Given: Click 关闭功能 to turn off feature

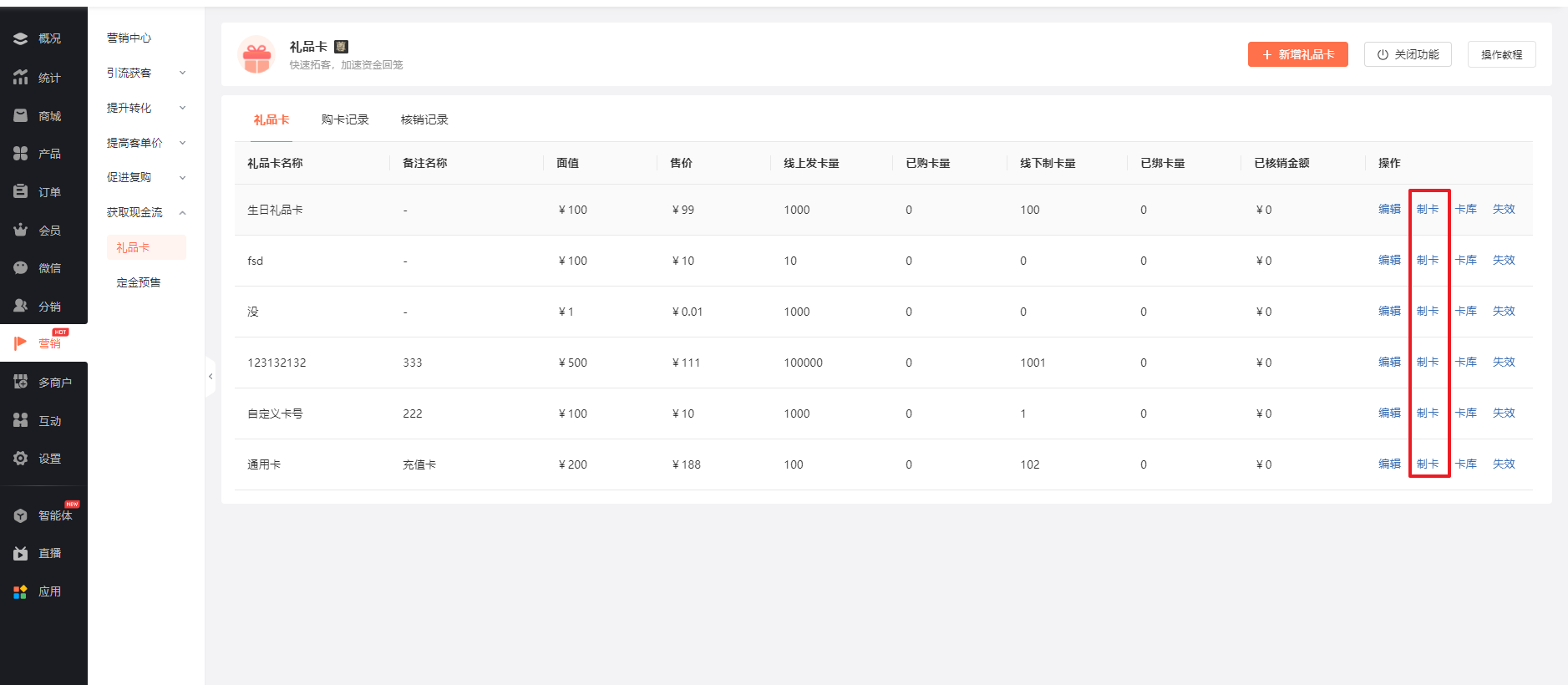Looking at the screenshot, I should 1408,54.
